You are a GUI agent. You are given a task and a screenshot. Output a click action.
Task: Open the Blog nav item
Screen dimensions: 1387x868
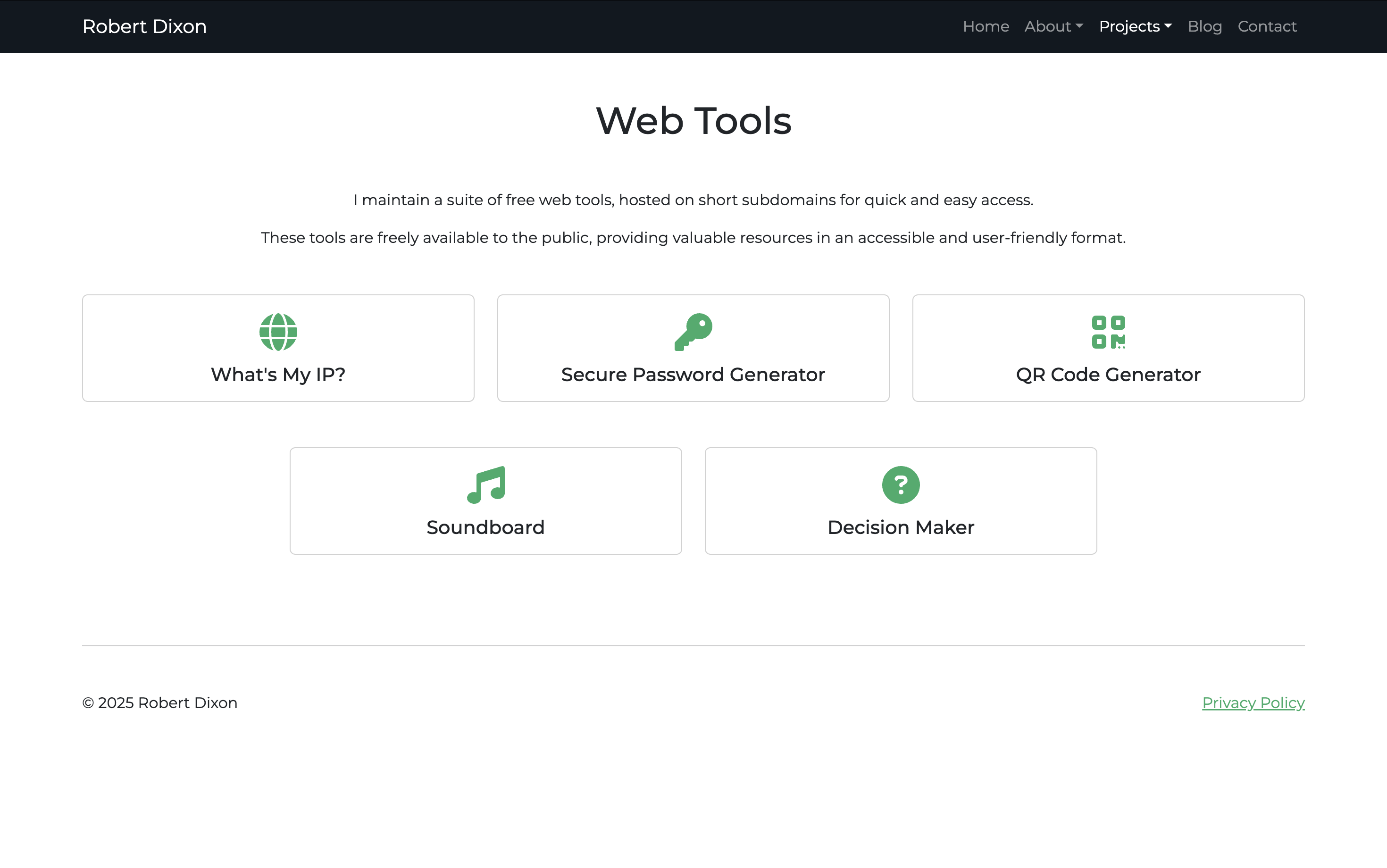pos(1204,26)
